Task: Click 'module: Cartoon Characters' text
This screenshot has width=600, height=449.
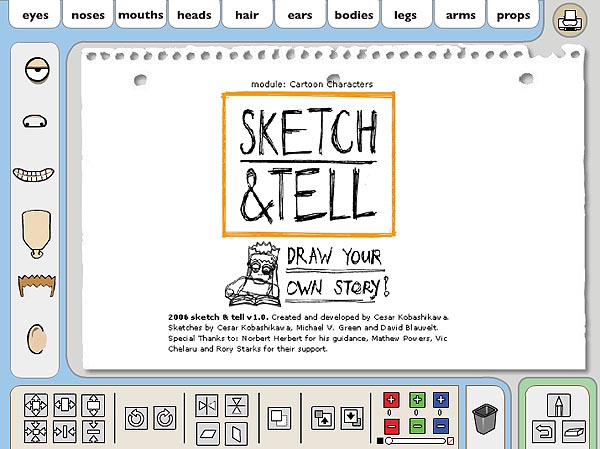Action: coord(312,84)
